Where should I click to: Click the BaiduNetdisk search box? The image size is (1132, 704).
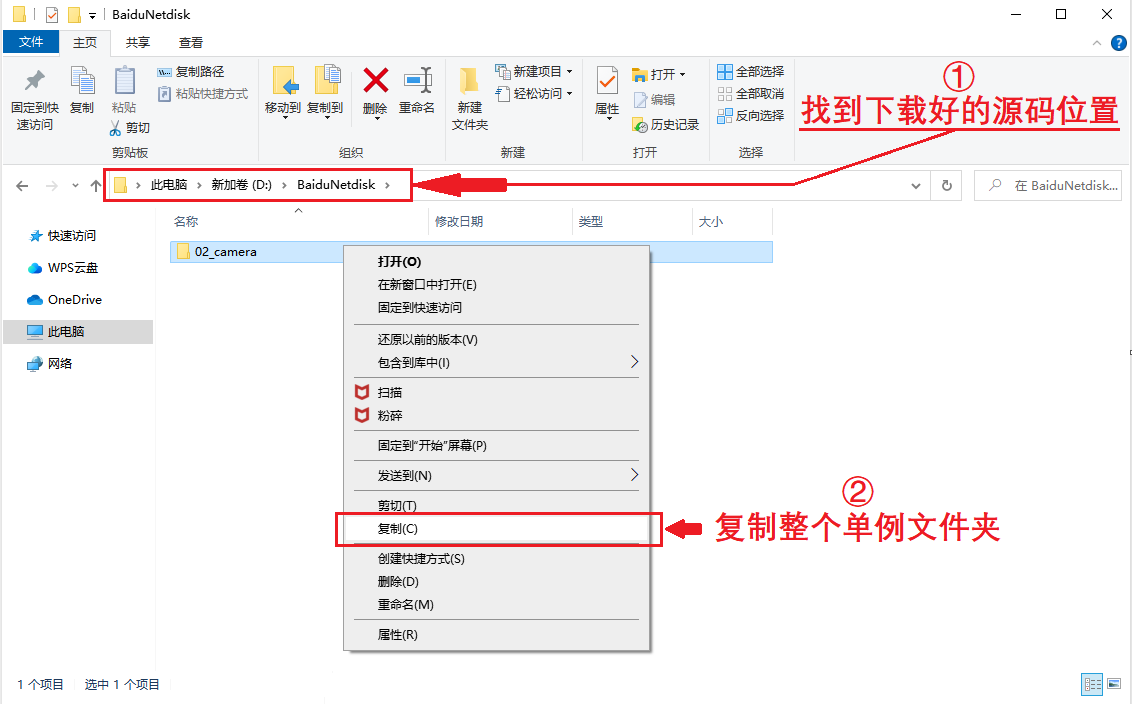[x=1048, y=185]
